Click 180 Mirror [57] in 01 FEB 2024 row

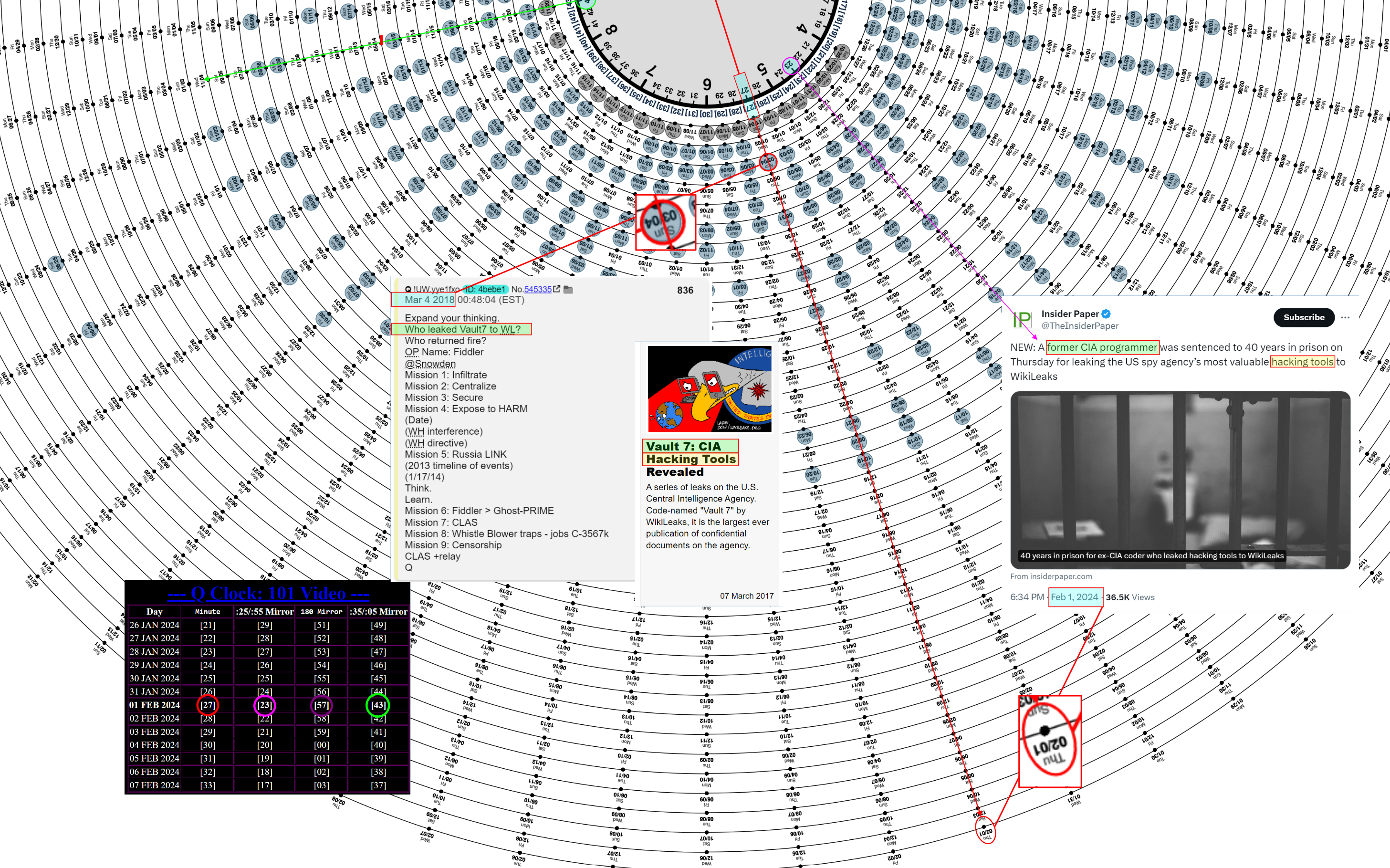pyautogui.click(x=322, y=705)
